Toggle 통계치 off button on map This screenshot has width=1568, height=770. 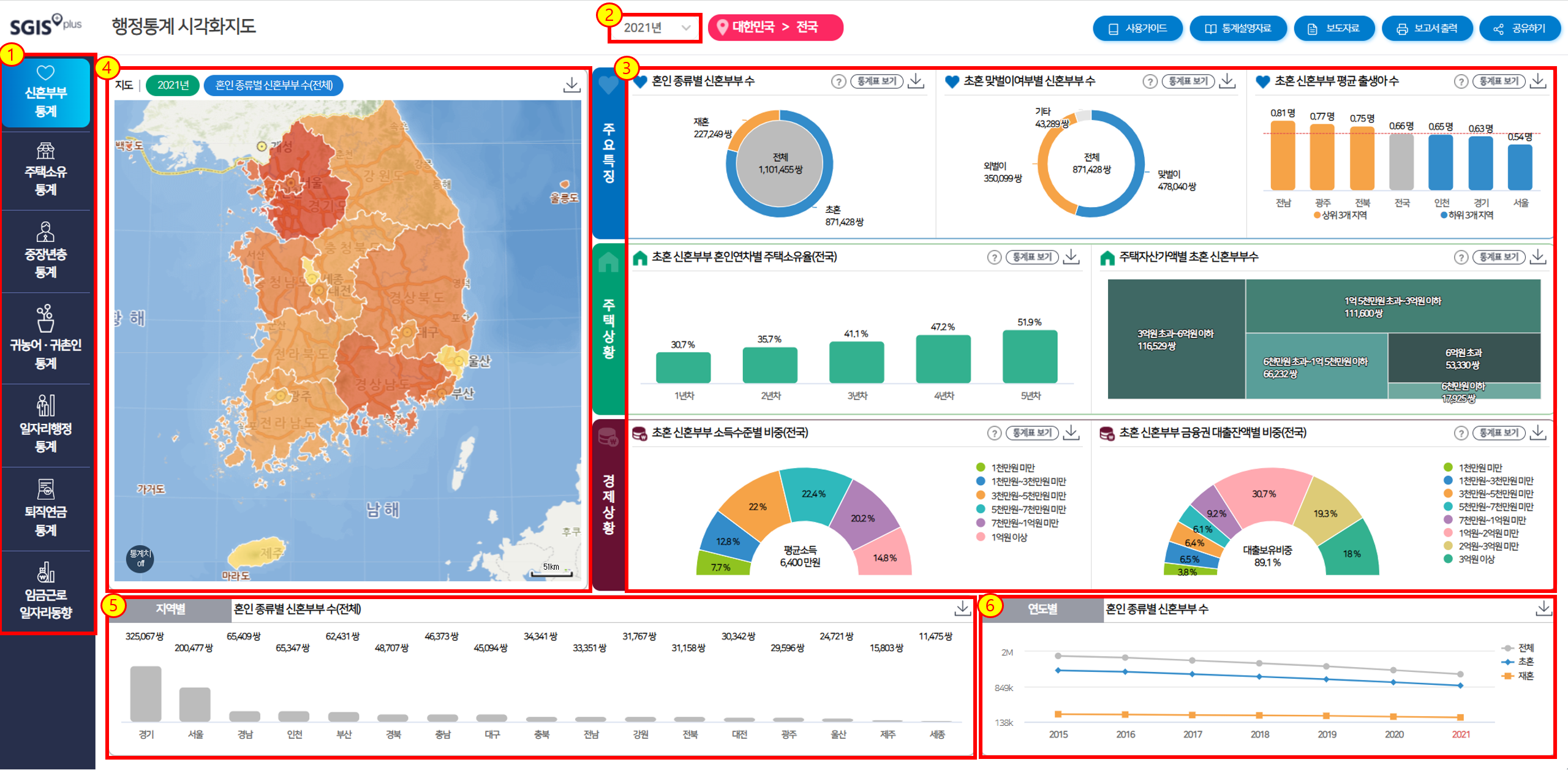(x=140, y=558)
